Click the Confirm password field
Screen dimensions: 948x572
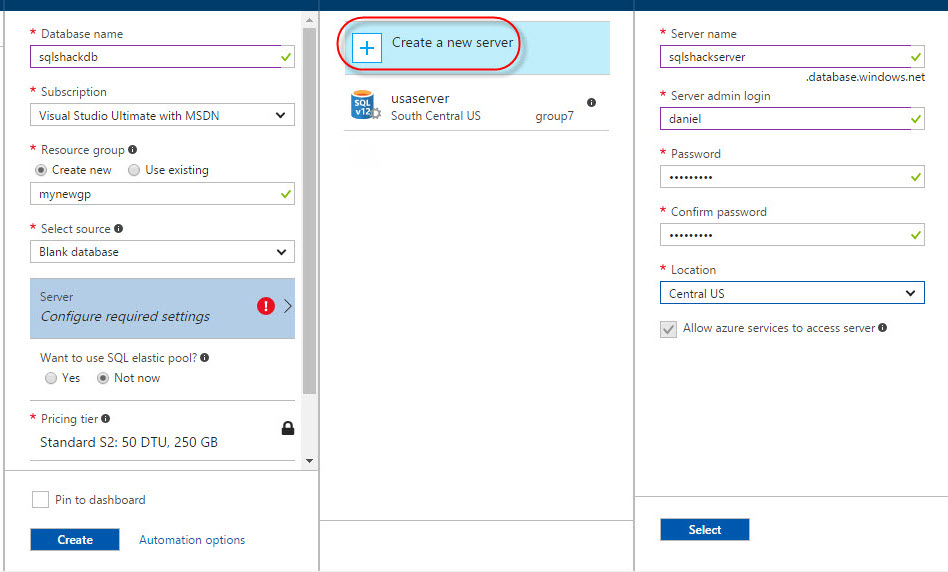point(792,235)
